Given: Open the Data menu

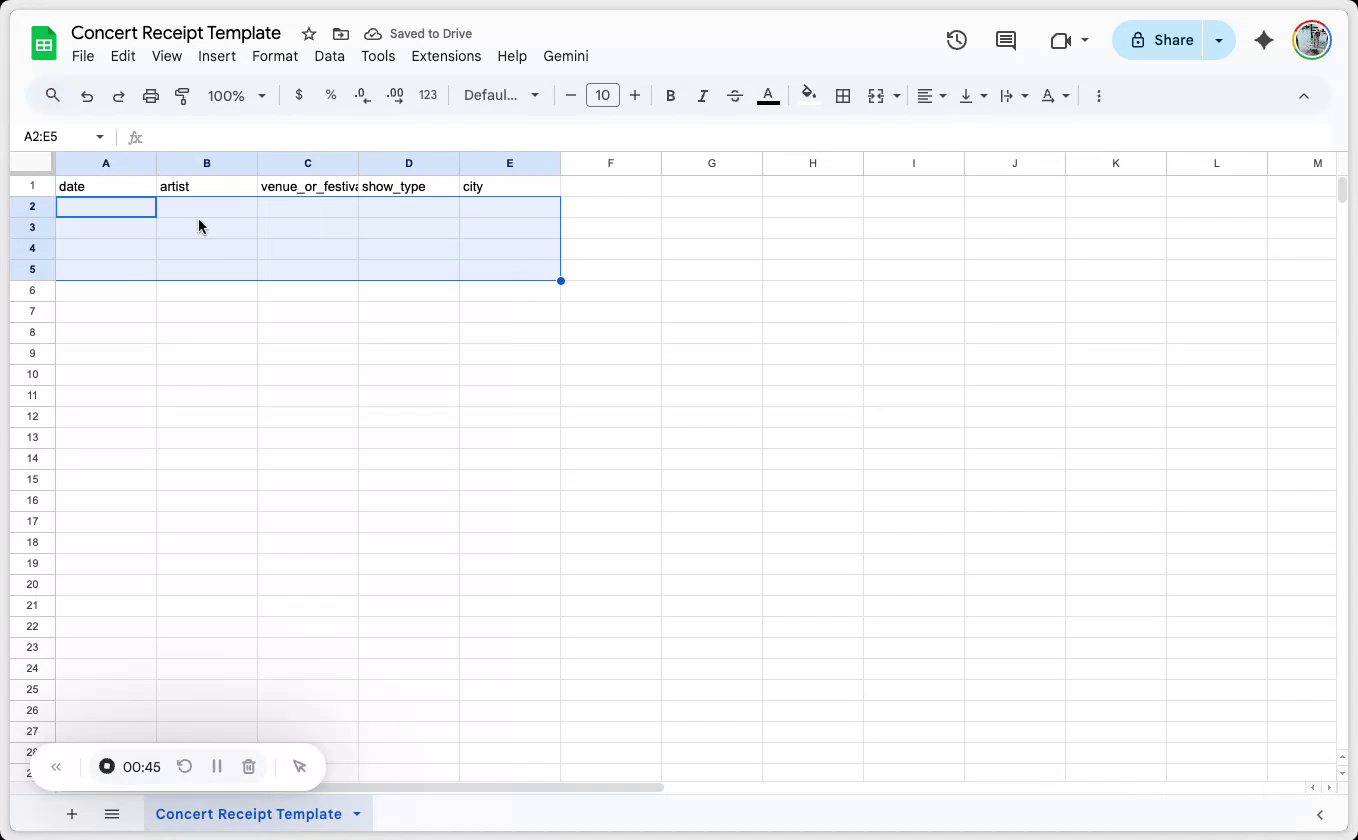Looking at the screenshot, I should (329, 56).
